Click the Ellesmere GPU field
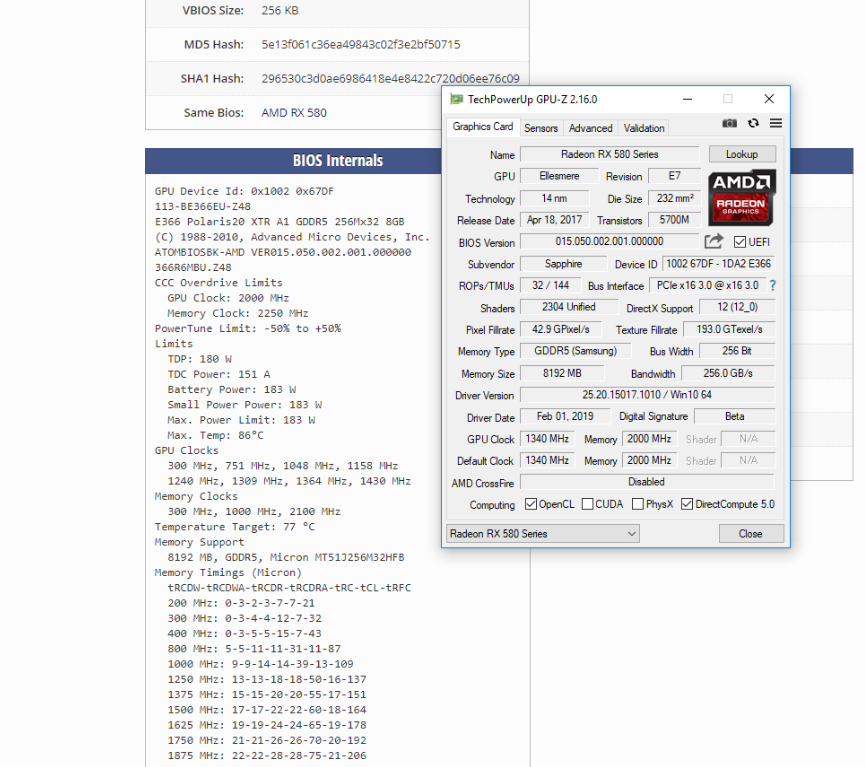 [x=559, y=176]
